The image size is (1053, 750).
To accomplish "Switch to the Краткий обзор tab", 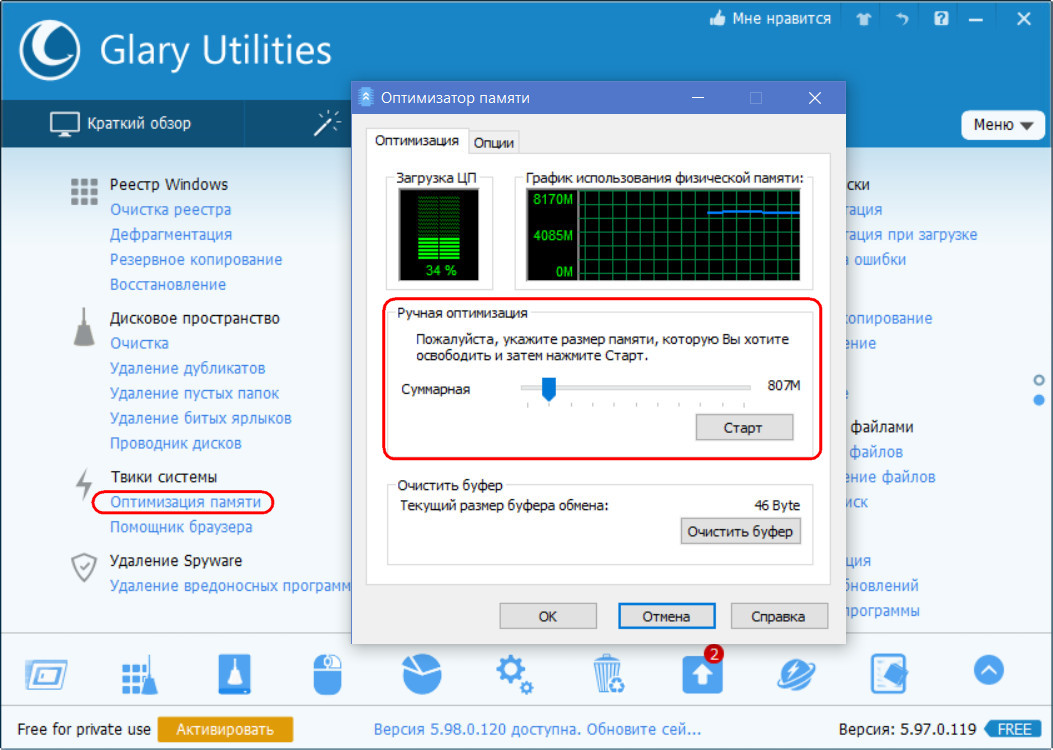I will (x=121, y=124).
